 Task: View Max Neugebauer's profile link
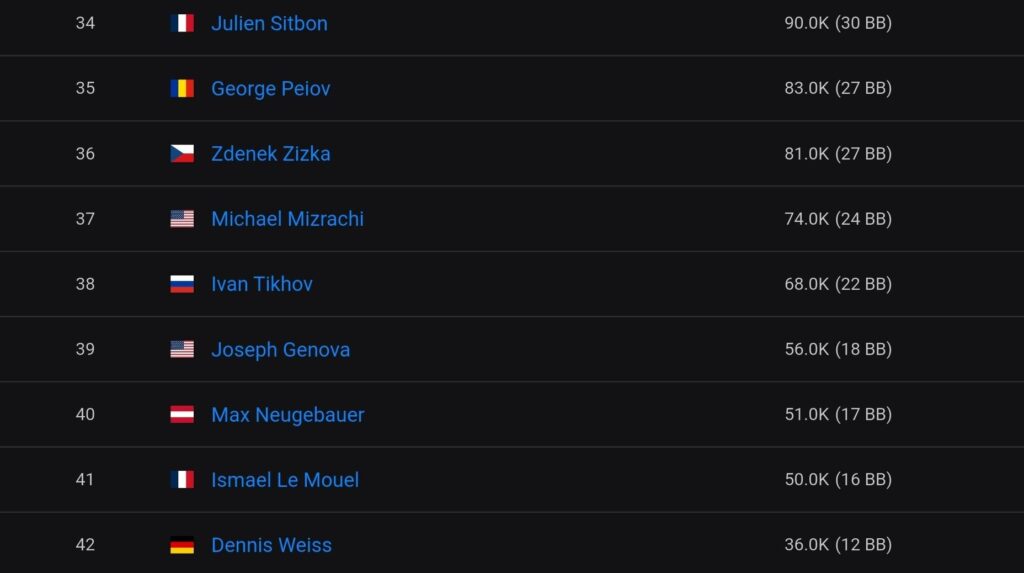[287, 415]
